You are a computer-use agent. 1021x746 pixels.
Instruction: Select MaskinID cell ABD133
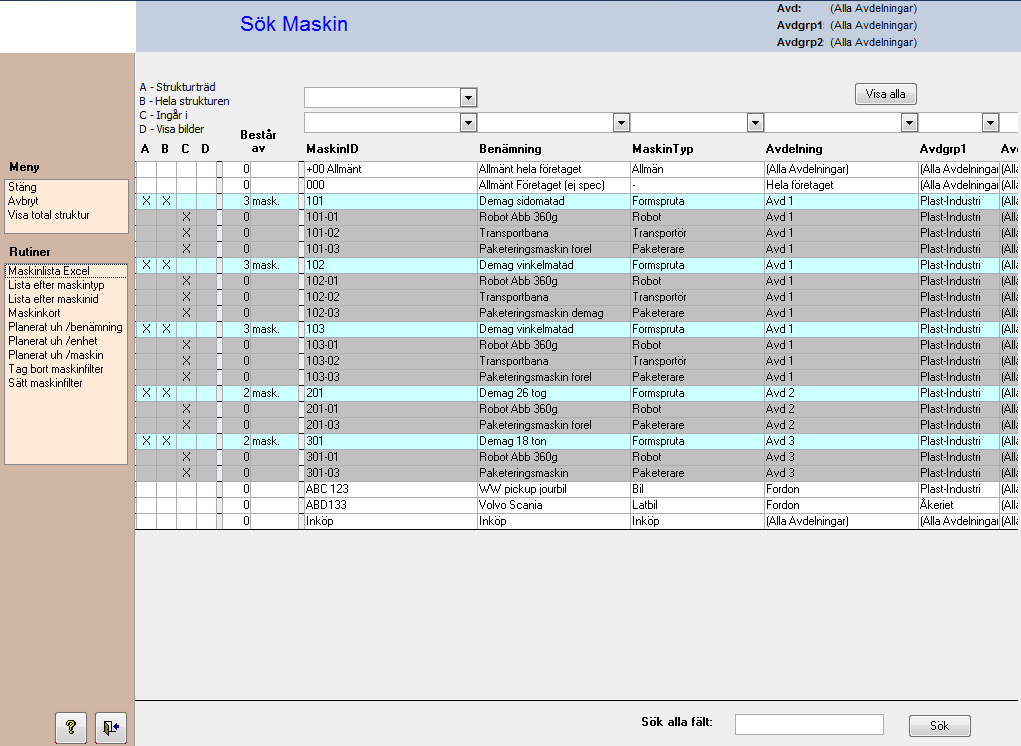[390, 505]
